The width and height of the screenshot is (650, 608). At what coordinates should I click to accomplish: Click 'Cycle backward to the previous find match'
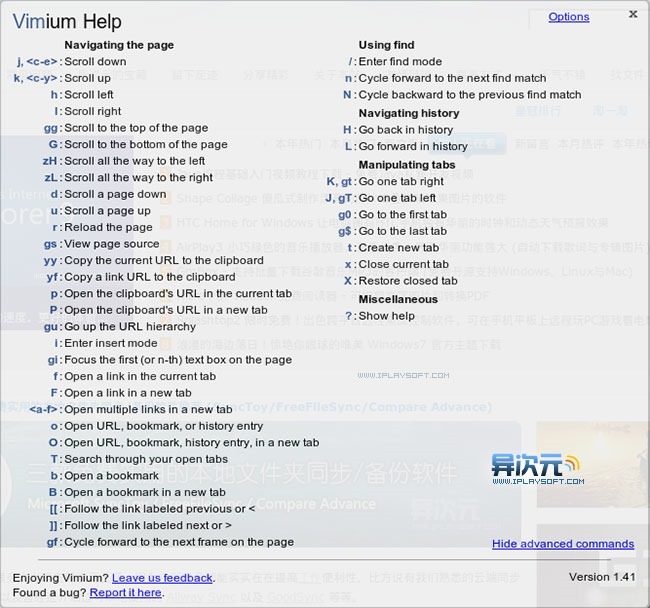pos(470,95)
